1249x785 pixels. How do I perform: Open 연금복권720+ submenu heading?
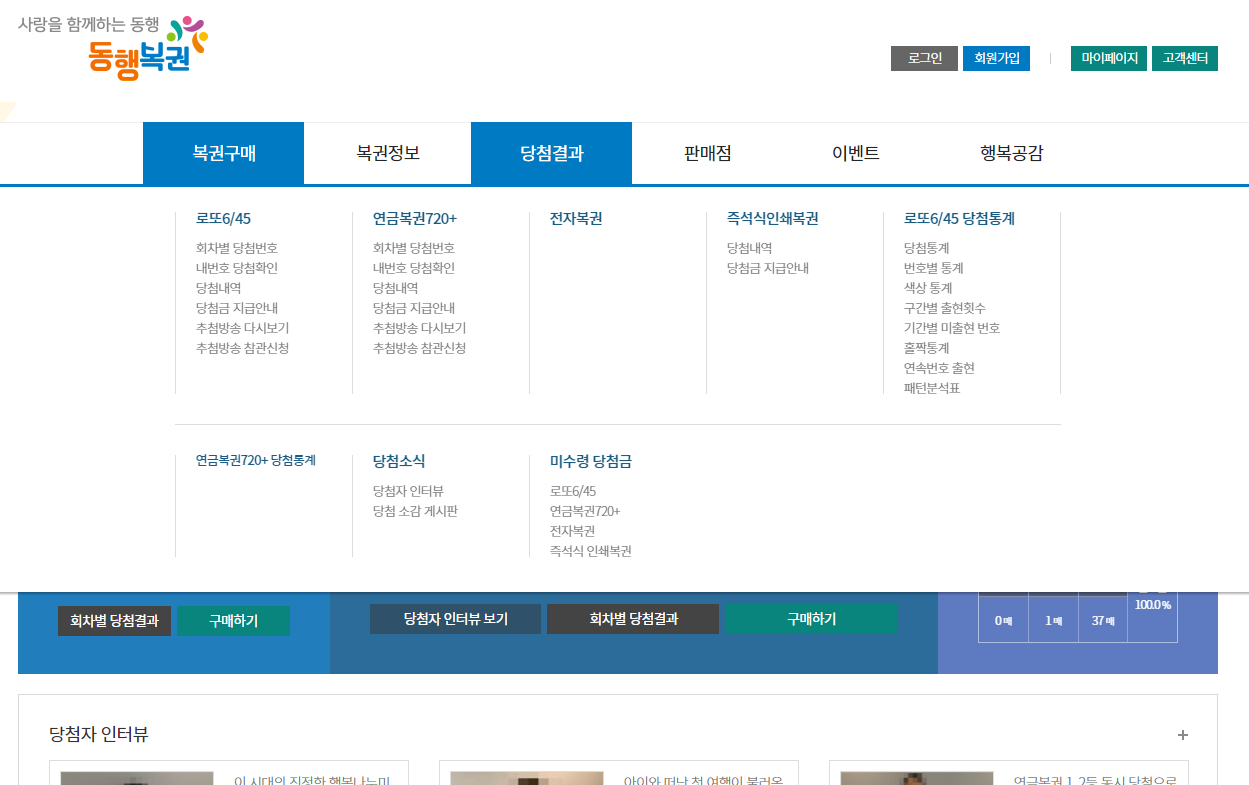pyautogui.click(x=415, y=218)
